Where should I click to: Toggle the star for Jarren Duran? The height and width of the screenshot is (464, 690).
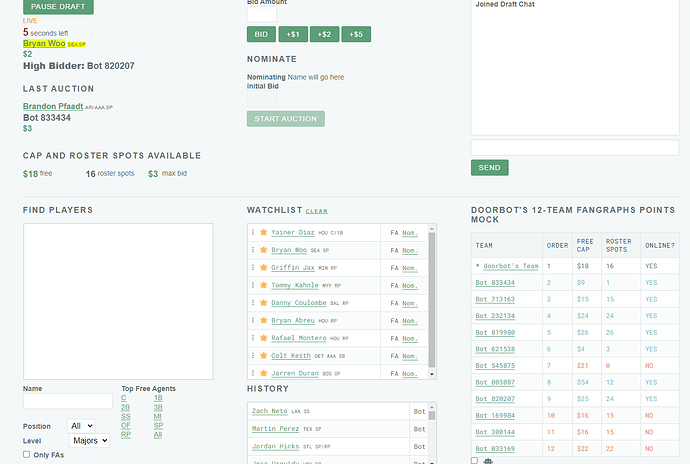(264, 373)
